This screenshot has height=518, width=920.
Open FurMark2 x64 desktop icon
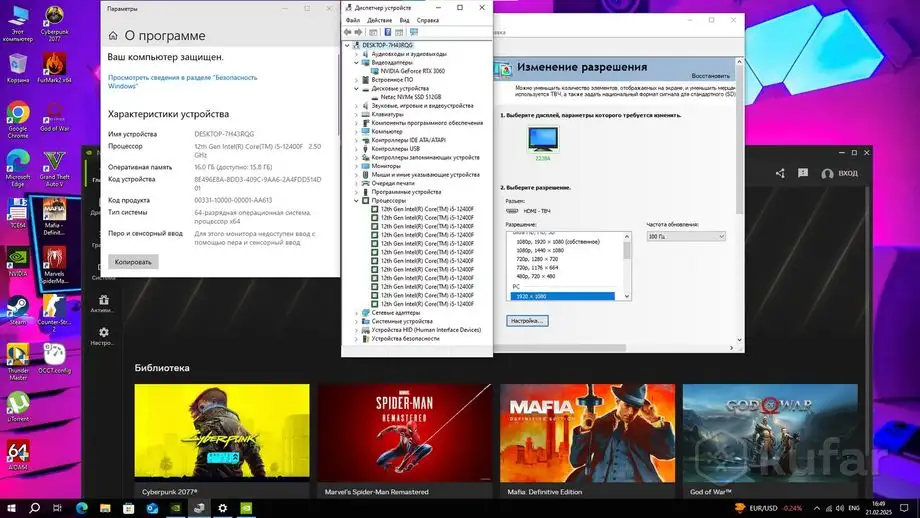[54, 68]
